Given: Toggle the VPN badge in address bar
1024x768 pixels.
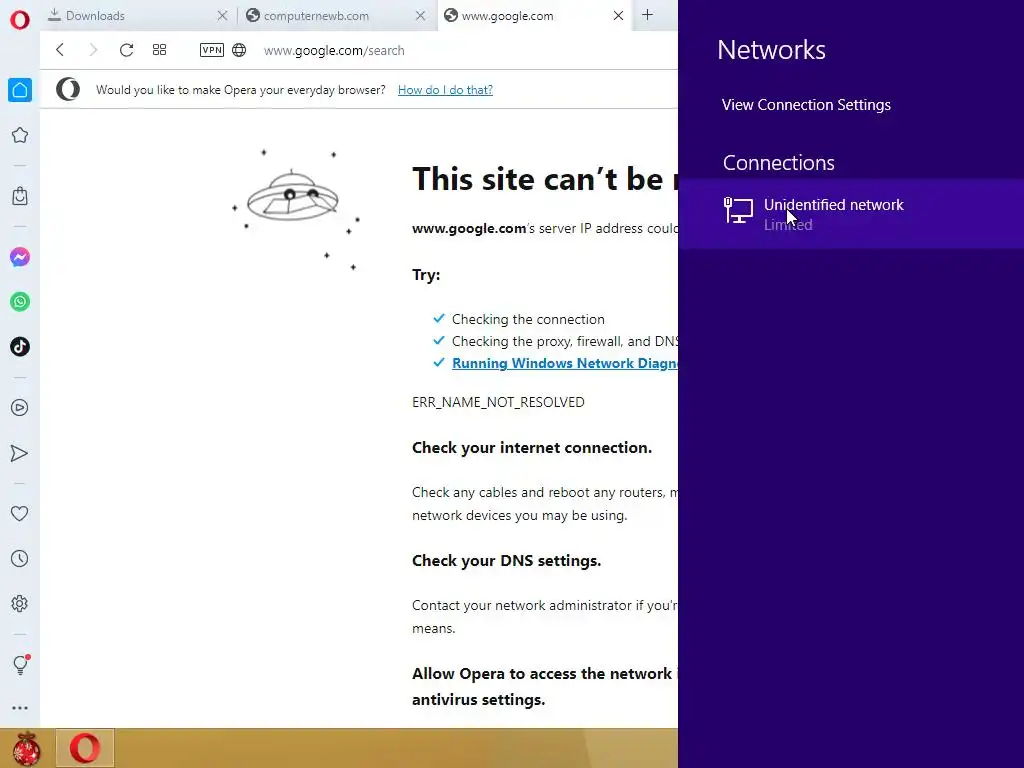Looking at the screenshot, I should coord(212,50).
